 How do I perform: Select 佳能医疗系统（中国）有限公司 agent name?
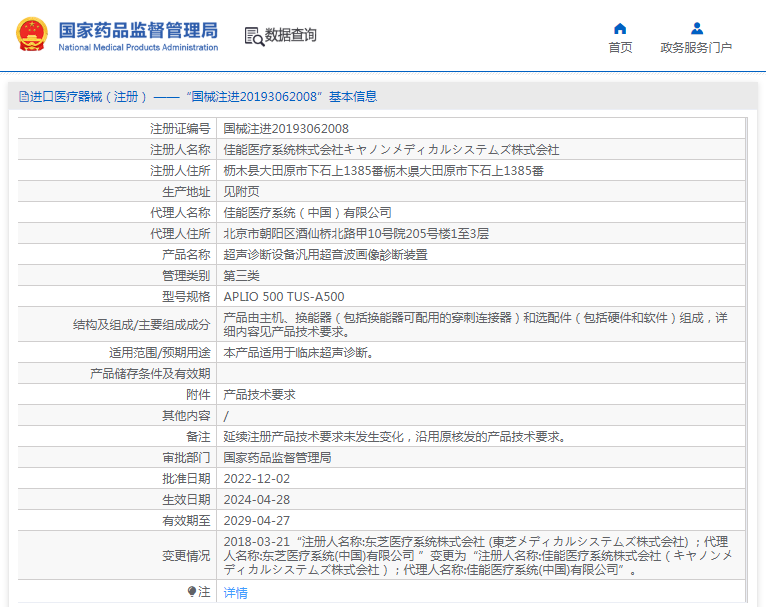pyautogui.click(x=307, y=212)
